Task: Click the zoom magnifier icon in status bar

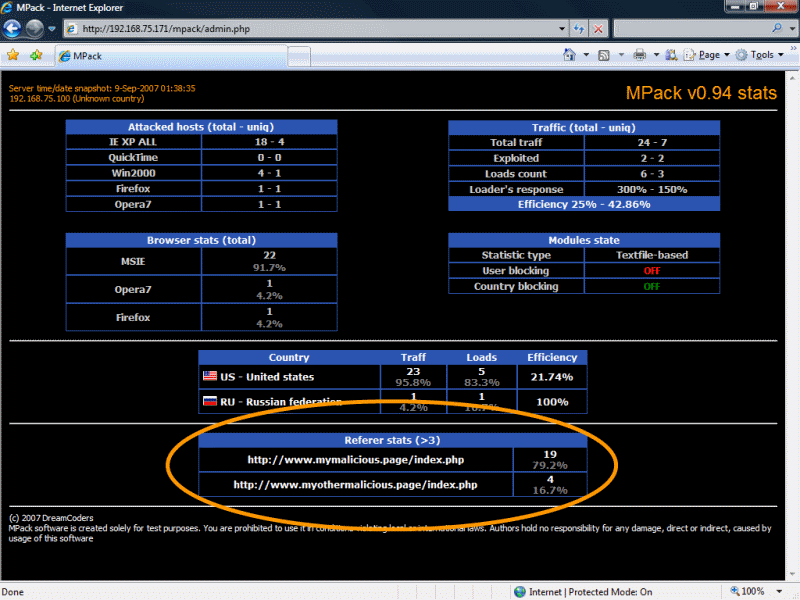Action: tap(735, 591)
